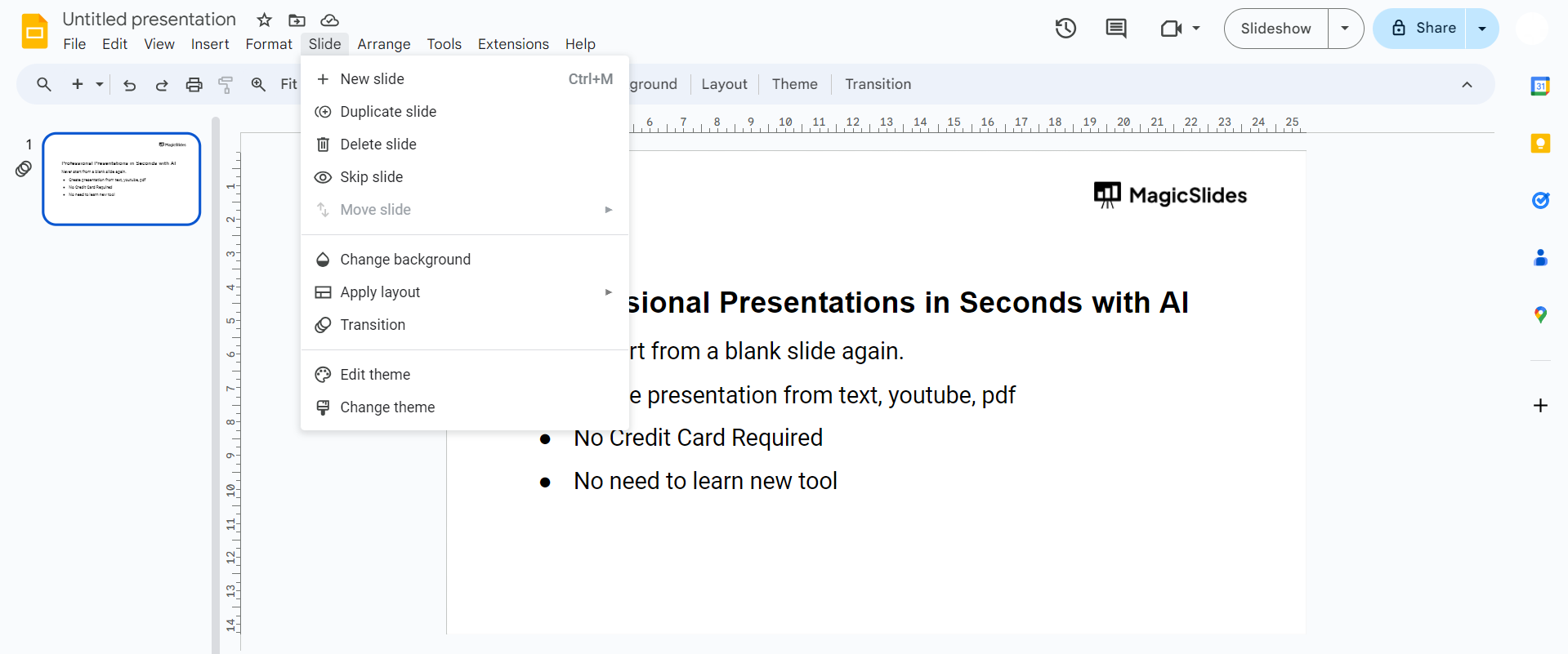Screen dimensions: 1568x654
Task: Click the paint format roller icon
Action: tap(226, 84)
